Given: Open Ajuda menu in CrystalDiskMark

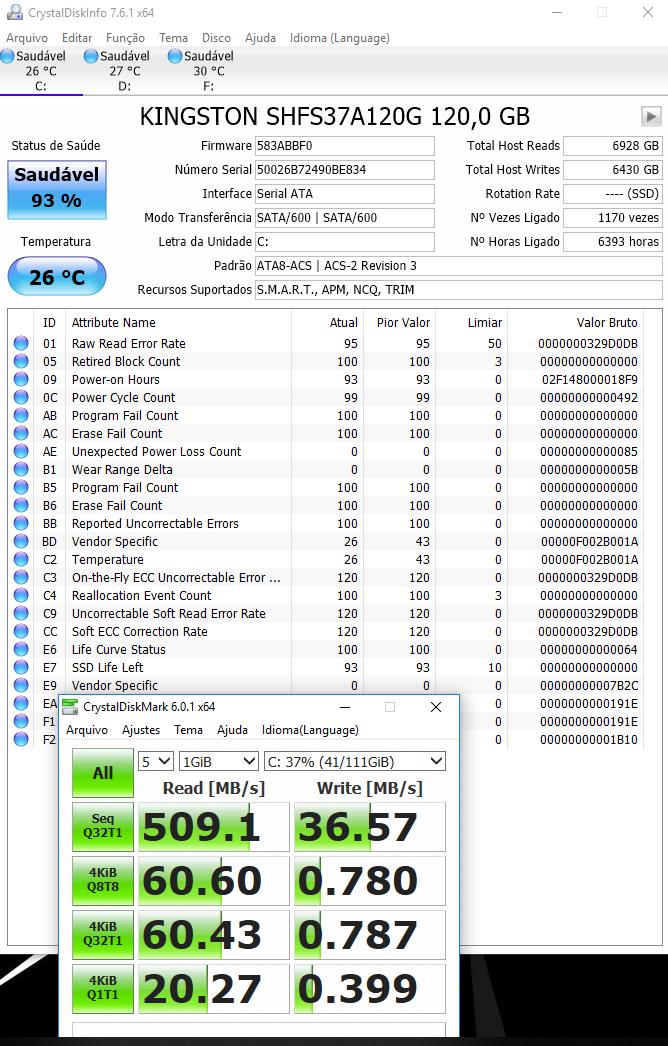Looking at the screenshot, I should click(232, 730).
